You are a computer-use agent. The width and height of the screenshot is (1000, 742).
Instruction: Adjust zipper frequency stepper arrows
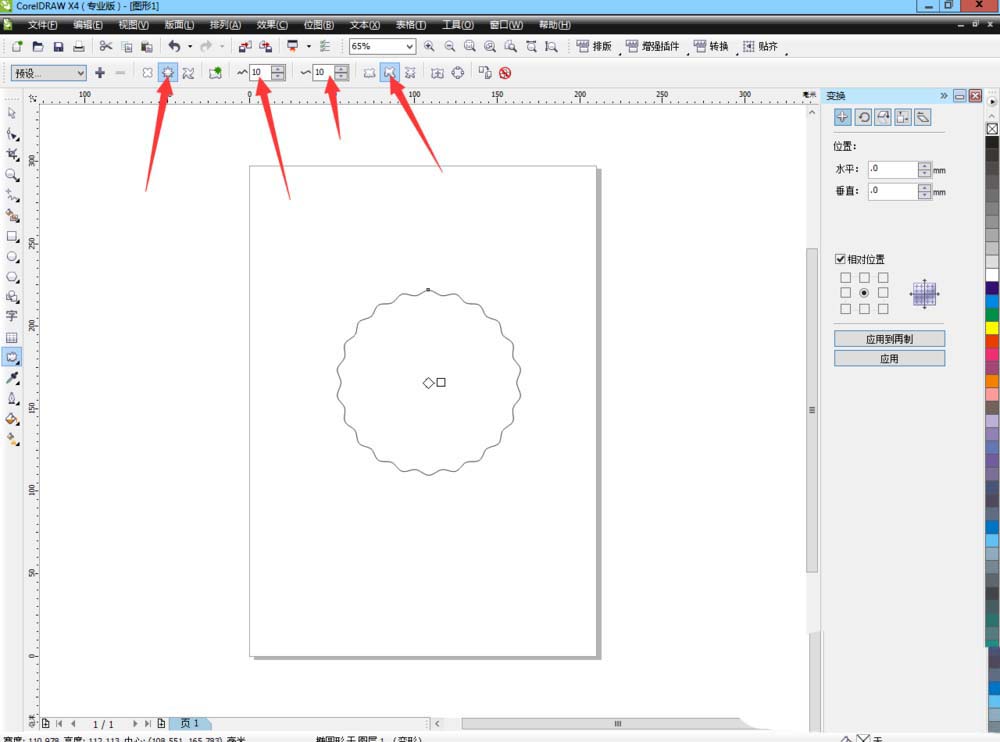[x=341, y=73]
